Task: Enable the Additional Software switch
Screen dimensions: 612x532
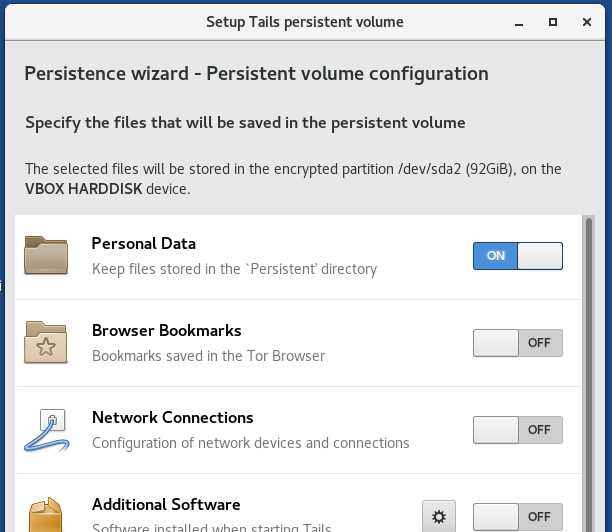Action: [518, 517]
